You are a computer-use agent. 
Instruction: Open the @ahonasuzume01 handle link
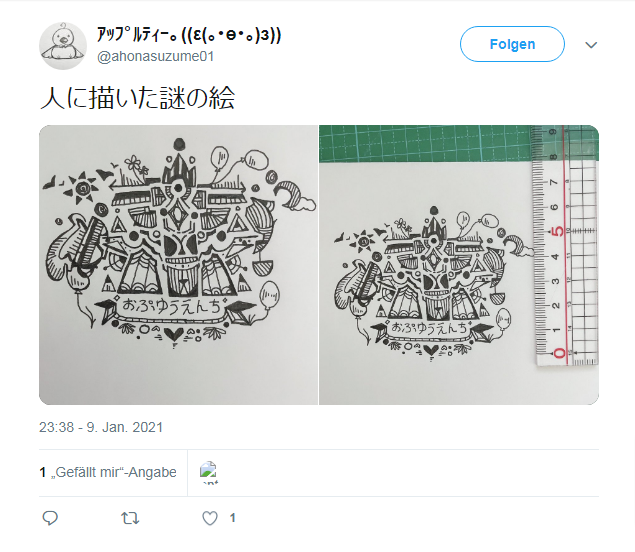pos(156,56)
